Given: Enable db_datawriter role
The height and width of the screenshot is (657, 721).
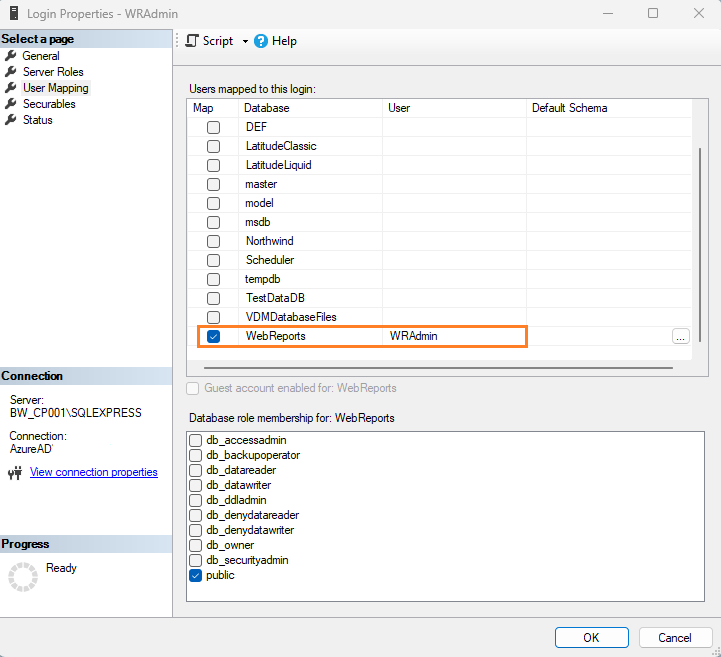Looking at the screenshot, I should 195,486.
